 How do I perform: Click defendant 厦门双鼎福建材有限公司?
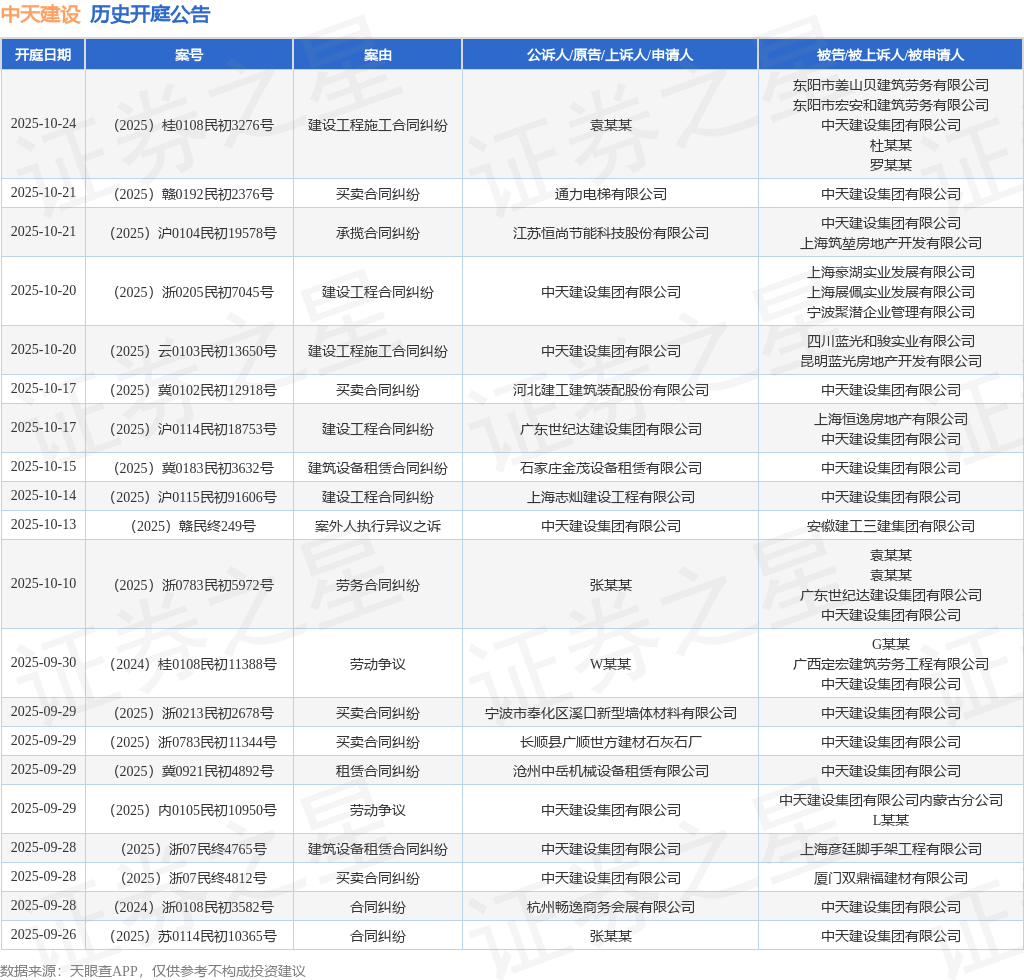pos(891,878)
